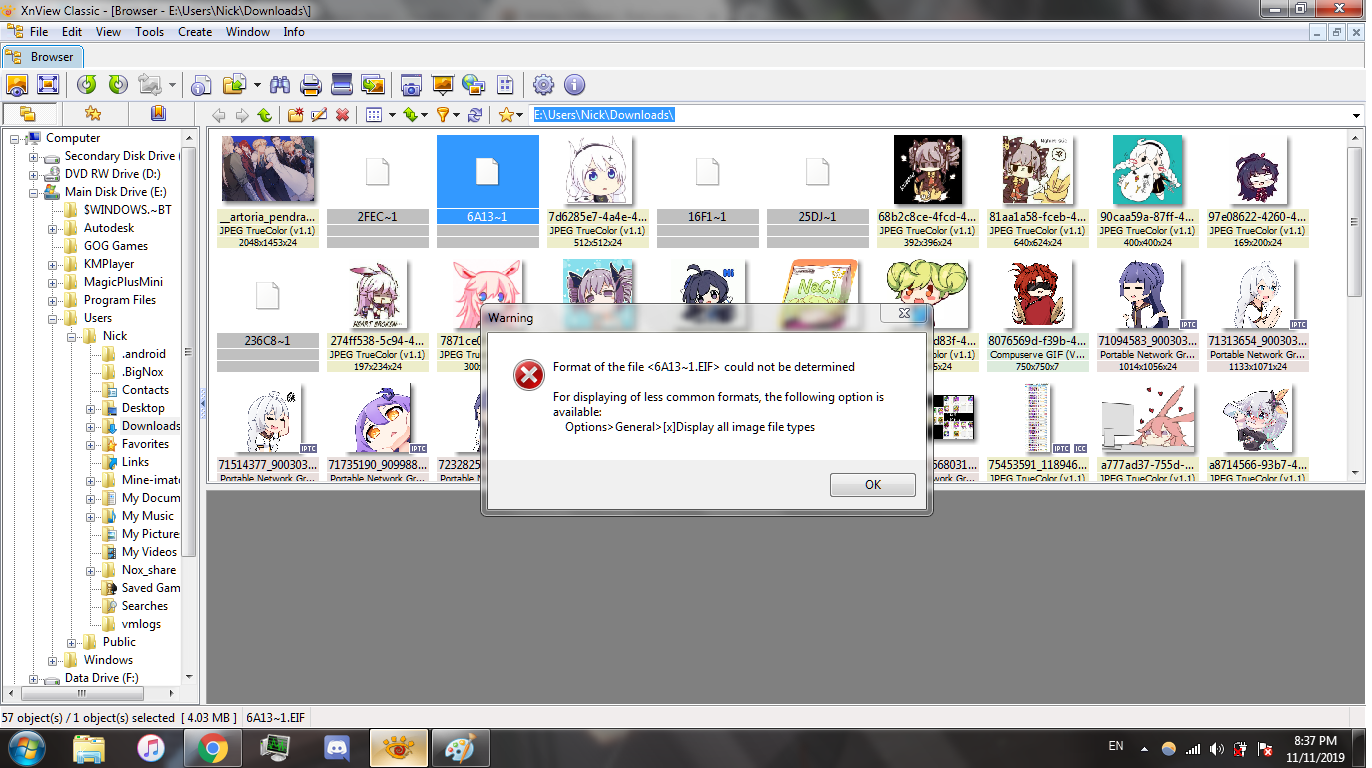
Task: Open the File menu
Action: [39, 32]
